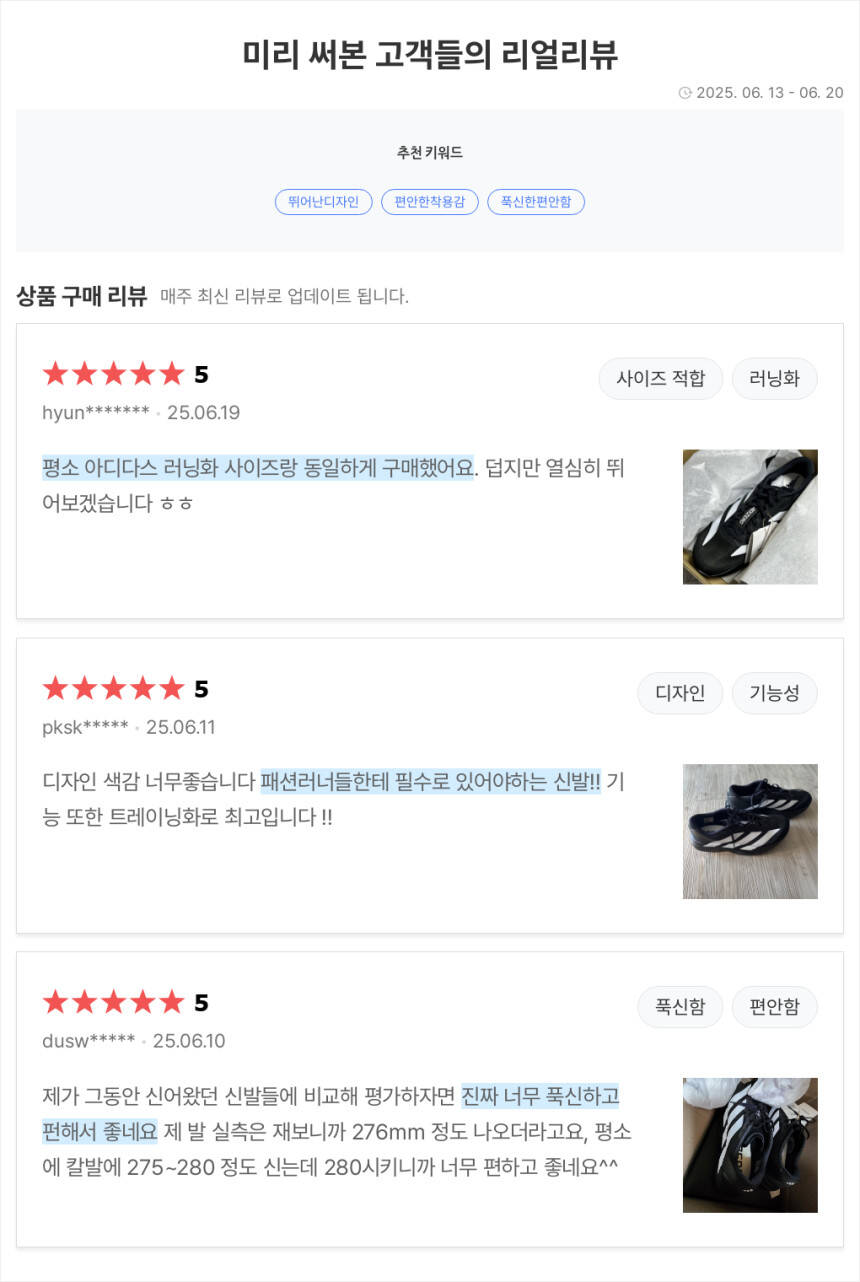Open pksk***** review shoe photo
Screen dimensions: 860x1282
pyautogui.click(x=750, y=831)
